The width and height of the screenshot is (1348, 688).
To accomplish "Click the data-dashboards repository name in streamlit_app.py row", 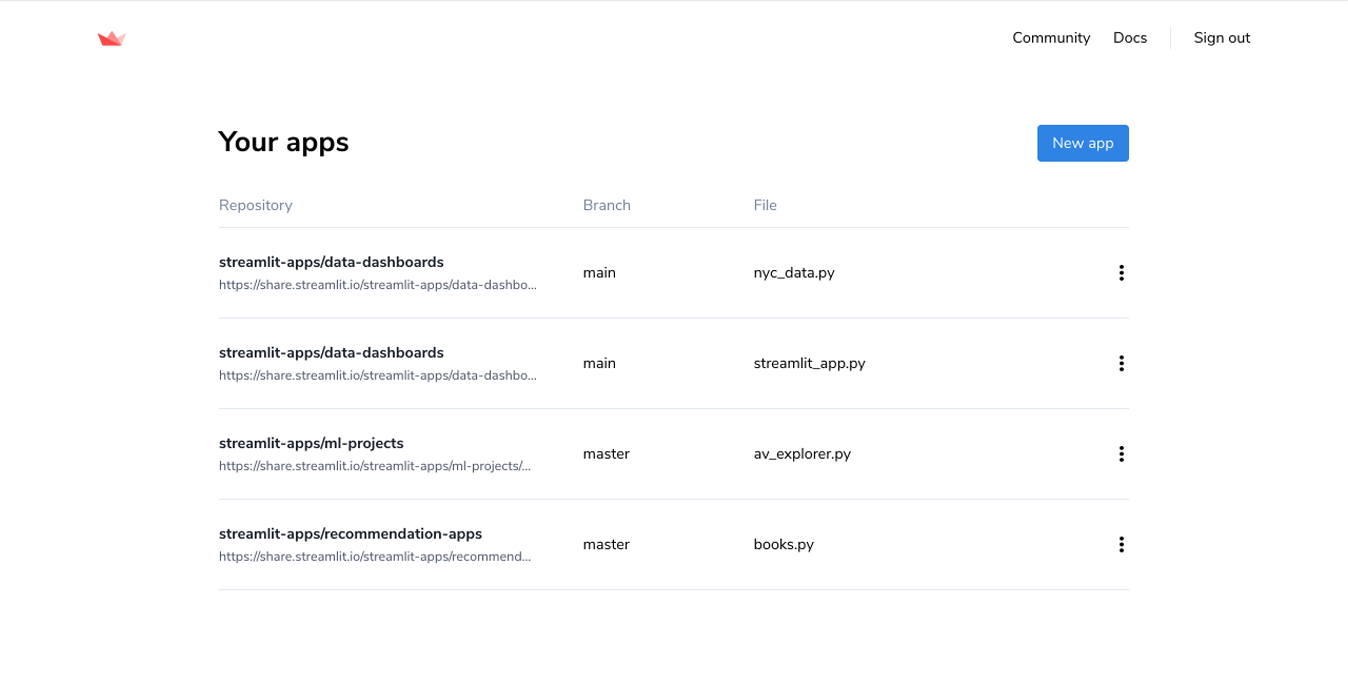I will (x=331, y=353).
